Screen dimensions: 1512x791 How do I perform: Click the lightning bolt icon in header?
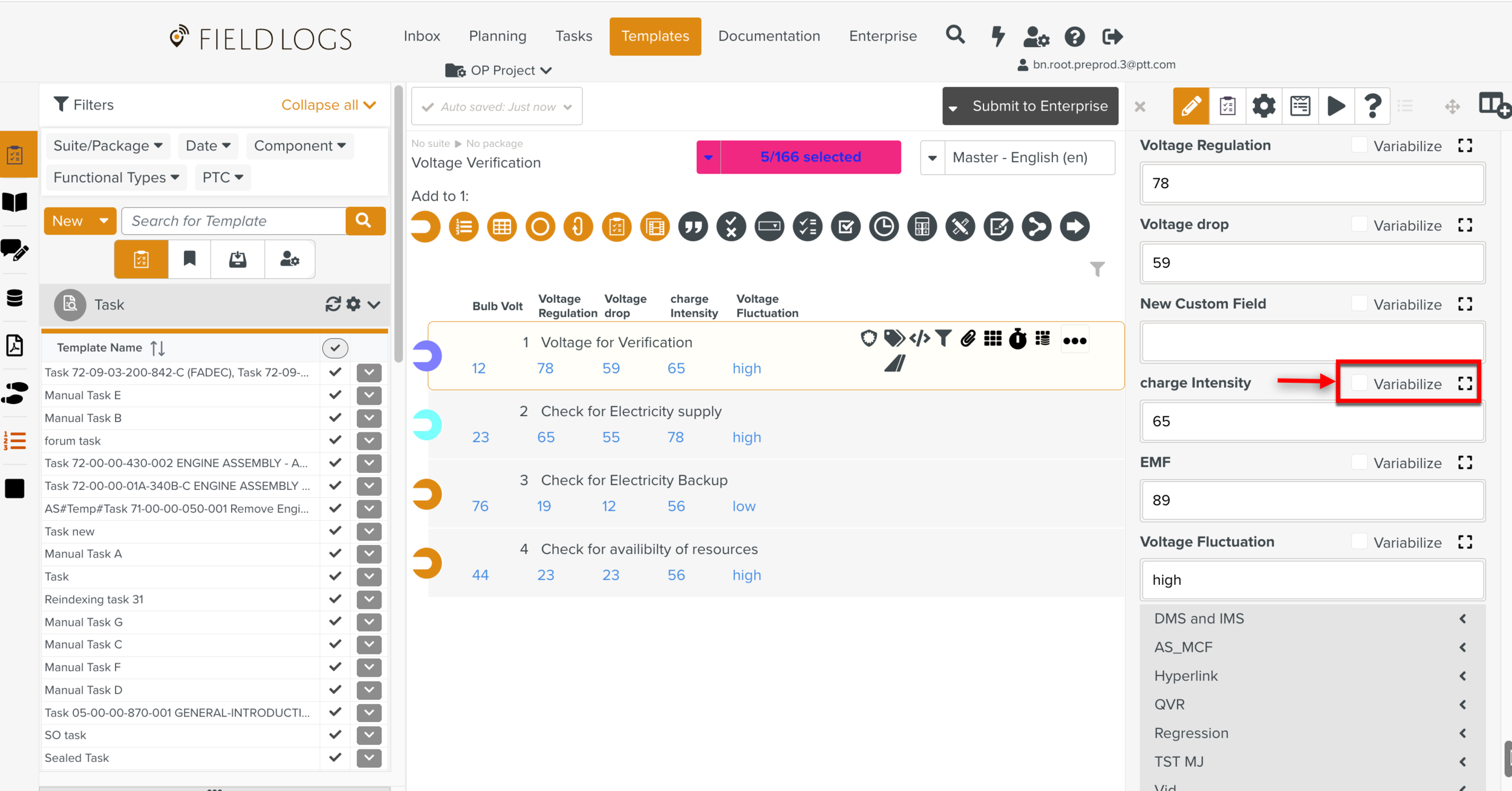[x=998, y=36]
